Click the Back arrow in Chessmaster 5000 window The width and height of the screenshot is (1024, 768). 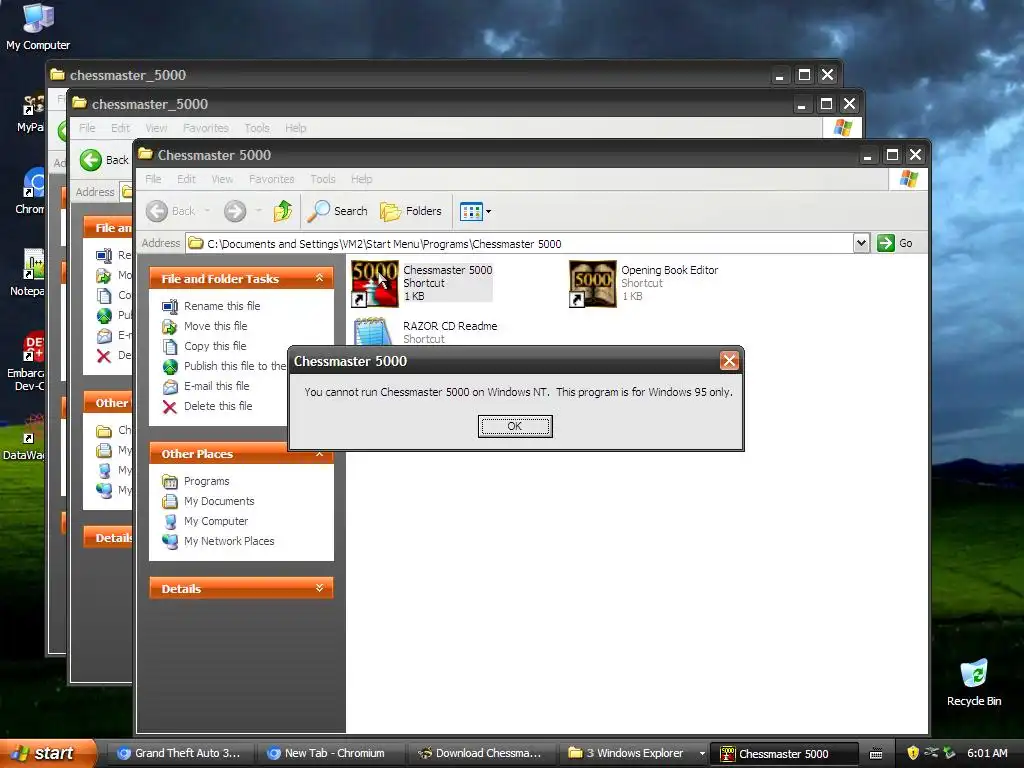[x=157, y=211]
